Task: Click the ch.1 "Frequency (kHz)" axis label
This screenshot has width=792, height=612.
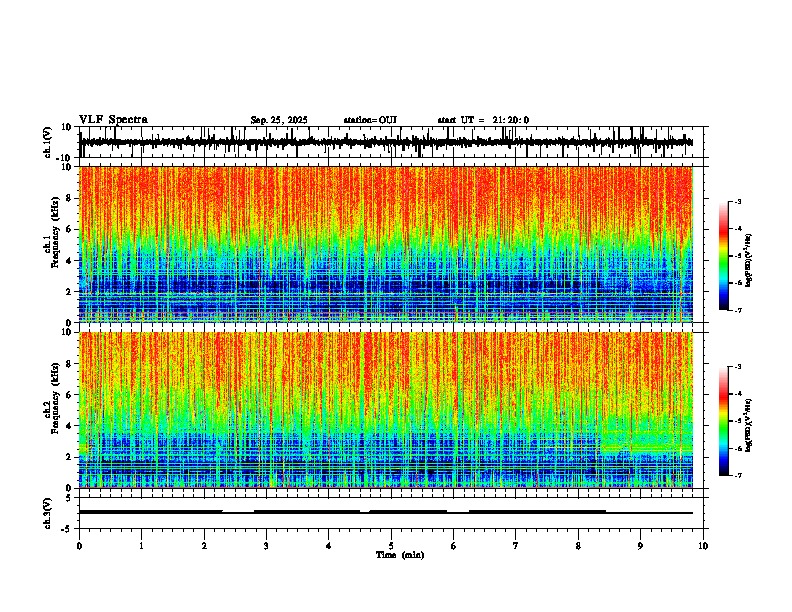Action: point(55,232)
